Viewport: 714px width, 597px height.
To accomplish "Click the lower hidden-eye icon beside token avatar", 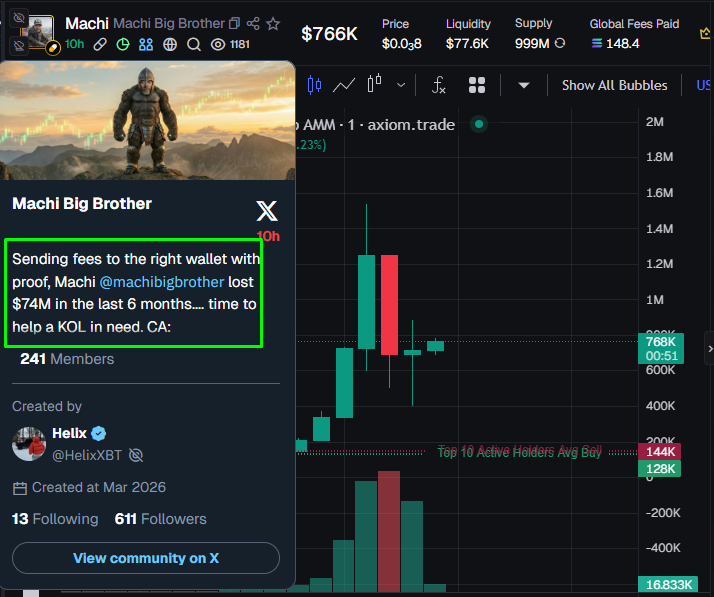I will tap(19, 46).
